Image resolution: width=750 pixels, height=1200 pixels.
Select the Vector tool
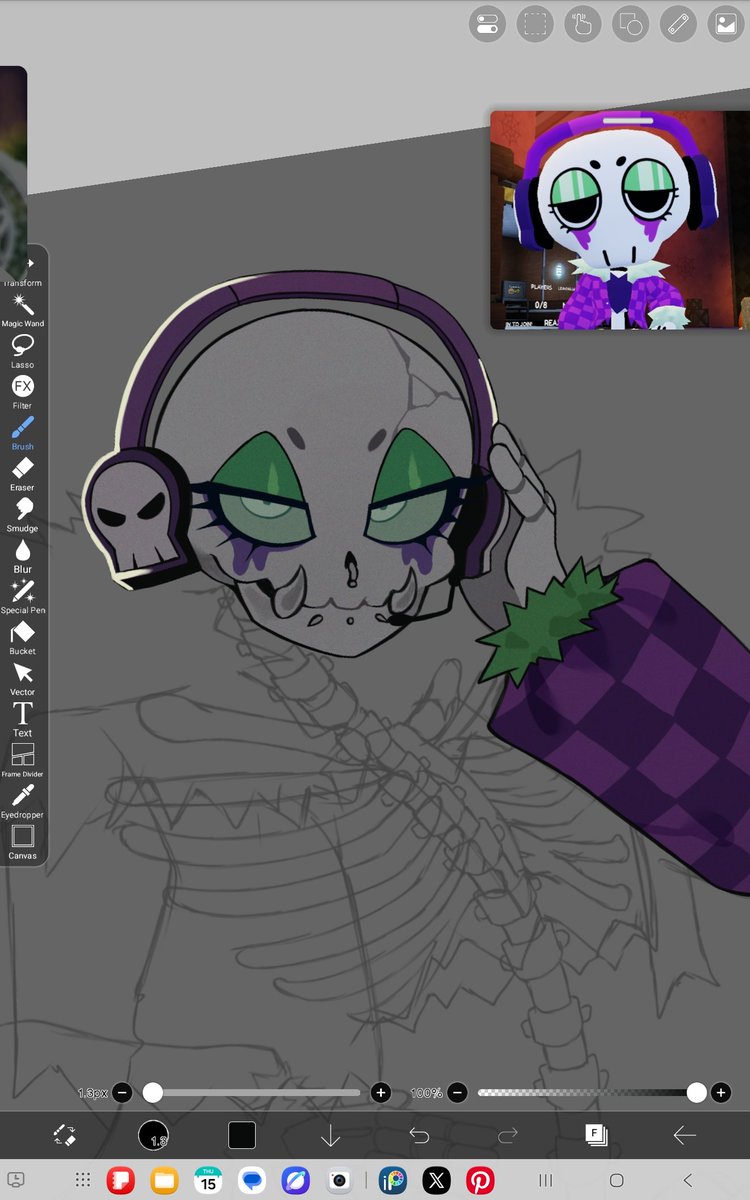point(22,680)
